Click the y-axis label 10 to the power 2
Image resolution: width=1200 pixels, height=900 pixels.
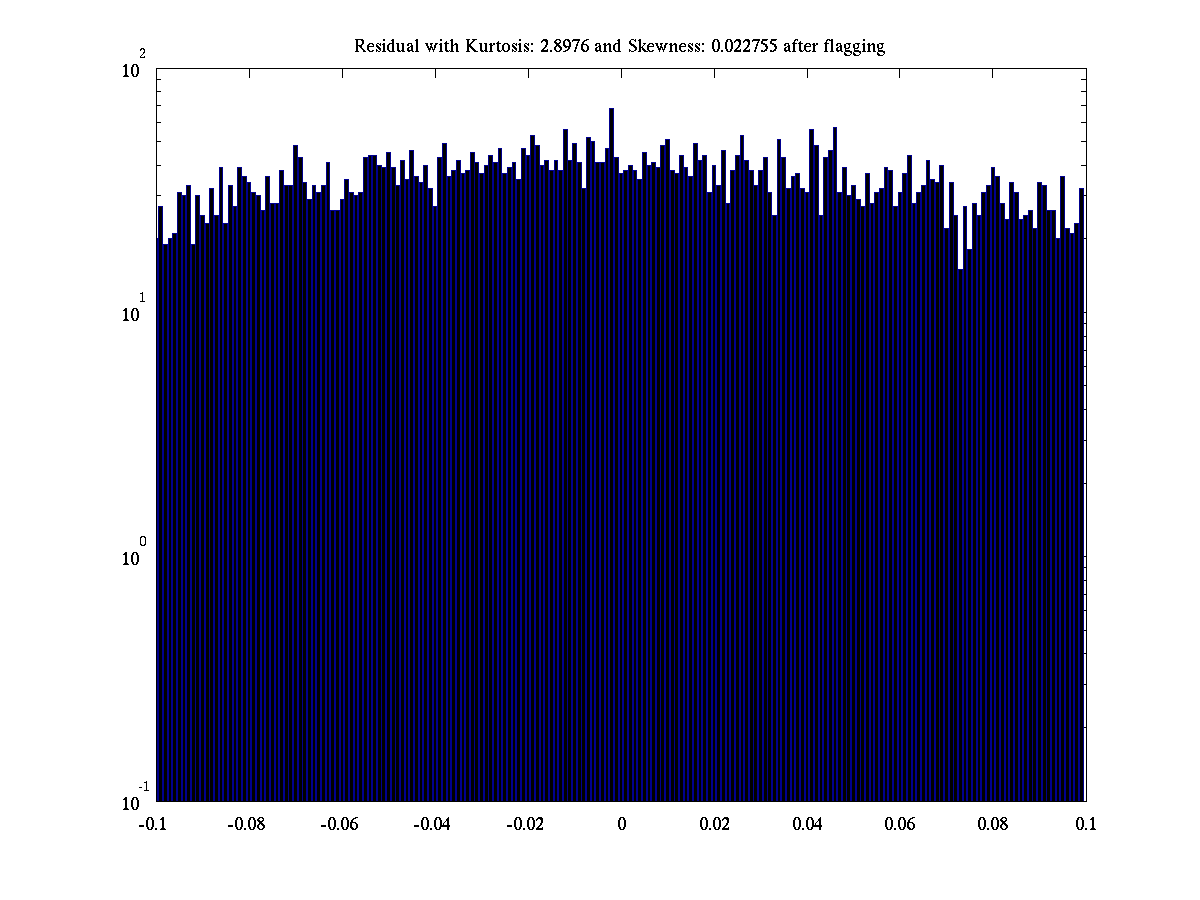(134, 70)
